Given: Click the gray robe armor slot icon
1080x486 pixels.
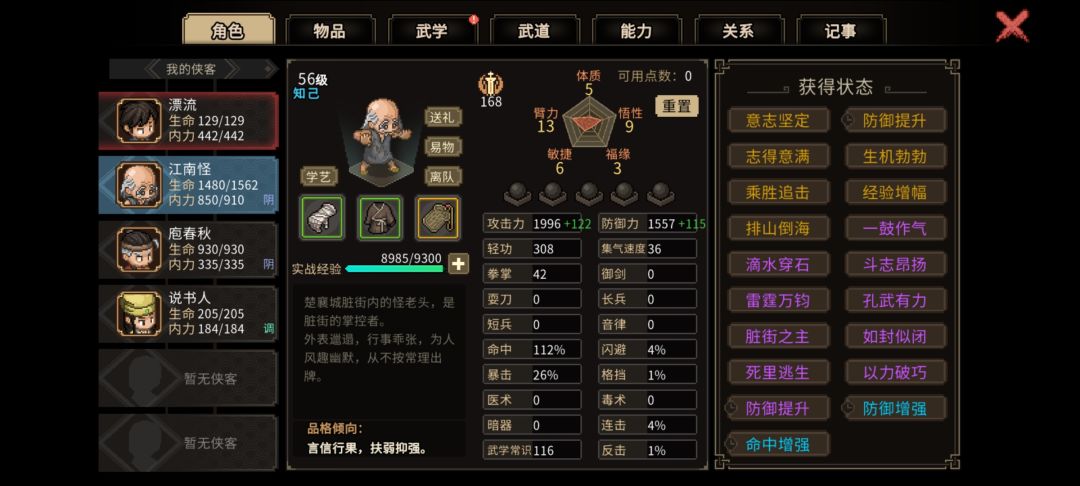Looking at the screenshot, I should click(x=380, y=218).
